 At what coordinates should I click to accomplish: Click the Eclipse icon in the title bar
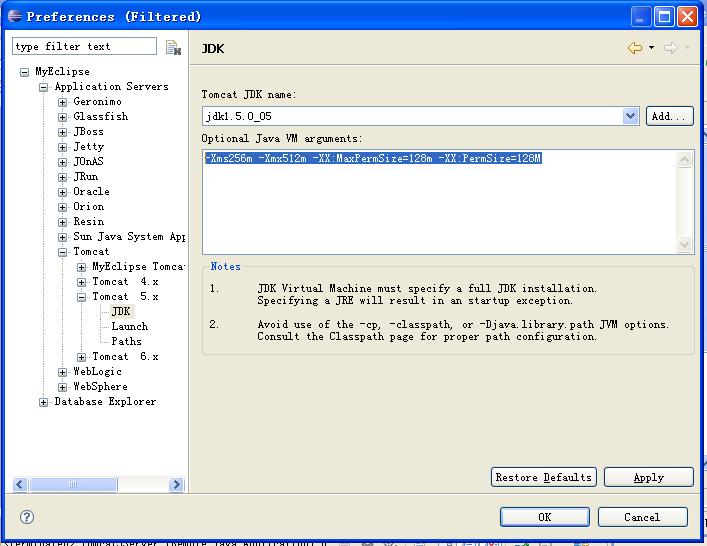(x=14, y=16)
